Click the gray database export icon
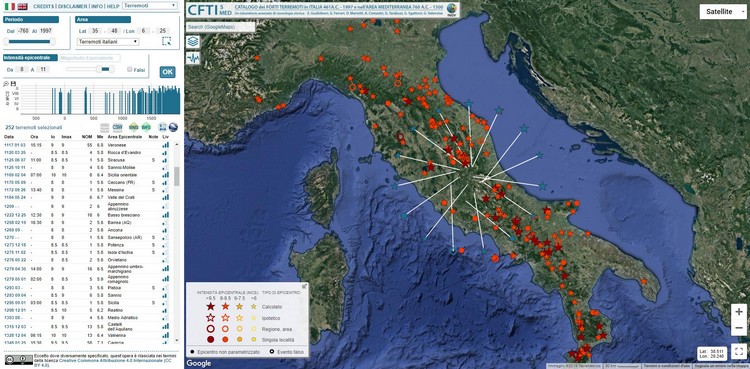 (105, 127)
